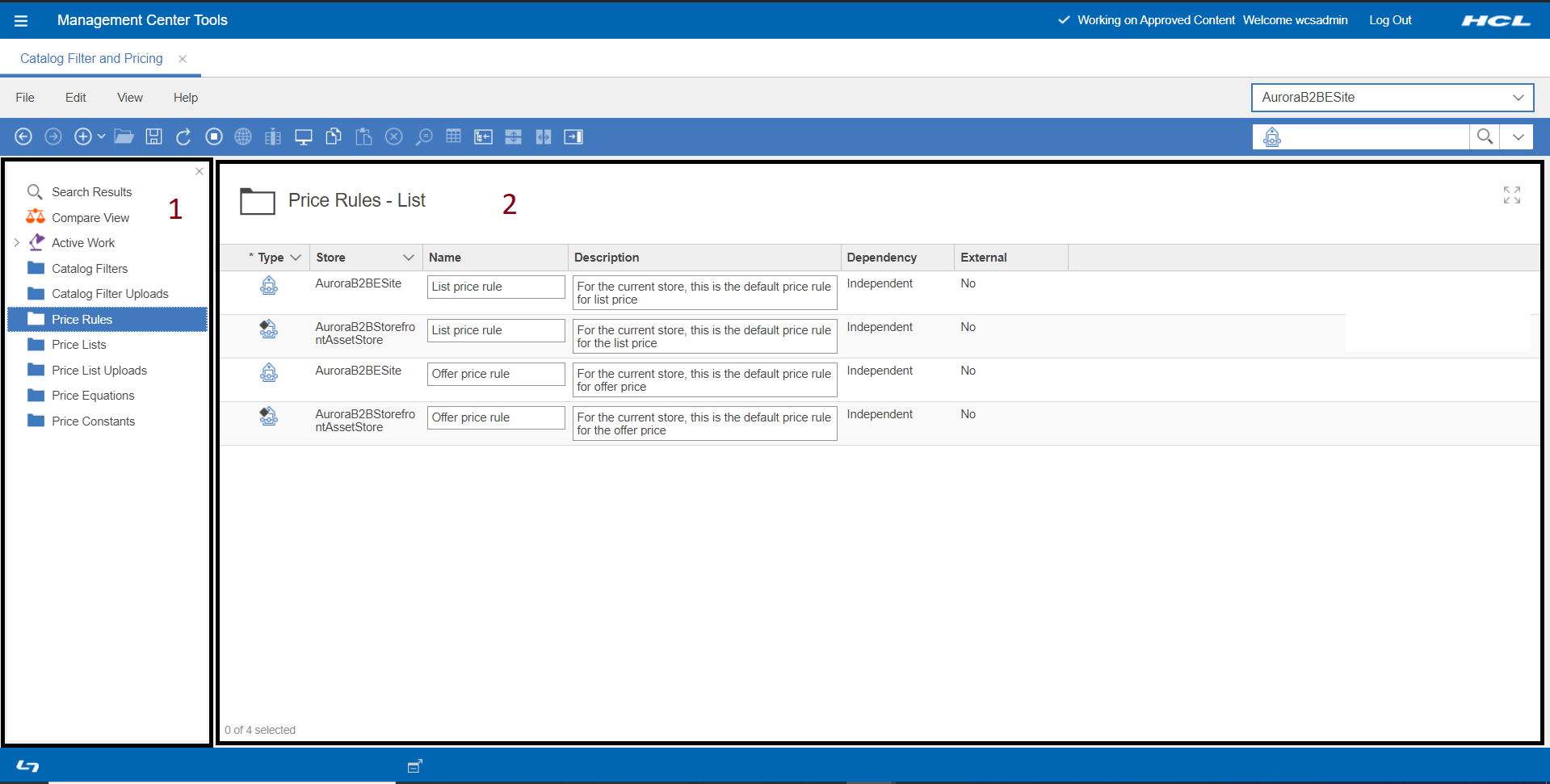Edit Name field of AuroraB2BESite List price rule
Image resolution: width=1550 pixels, height=784 pixels.
[496, 287]
